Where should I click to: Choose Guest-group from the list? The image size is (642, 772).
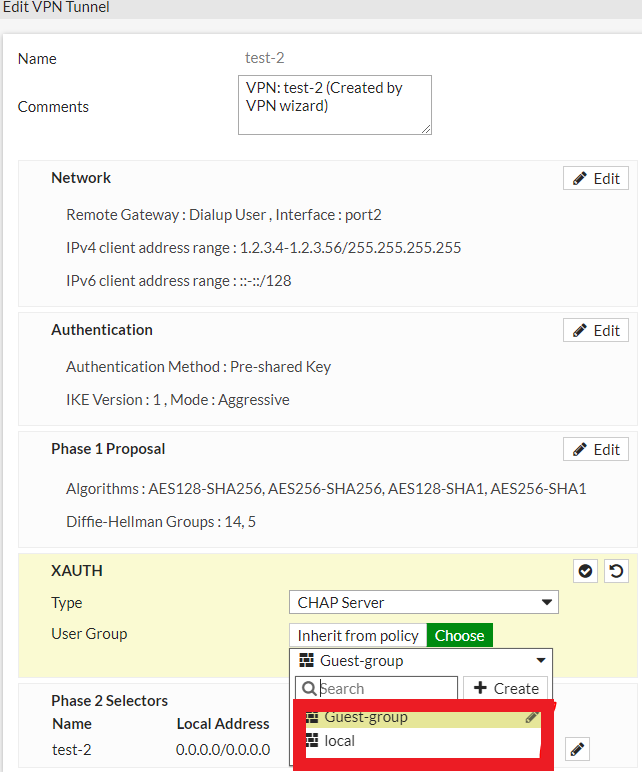pyautogui.click(x=366, y=717)
